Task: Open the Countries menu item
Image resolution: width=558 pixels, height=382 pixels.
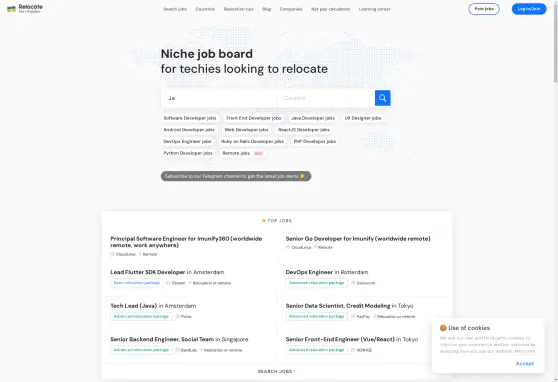Action: coord(205,9)
